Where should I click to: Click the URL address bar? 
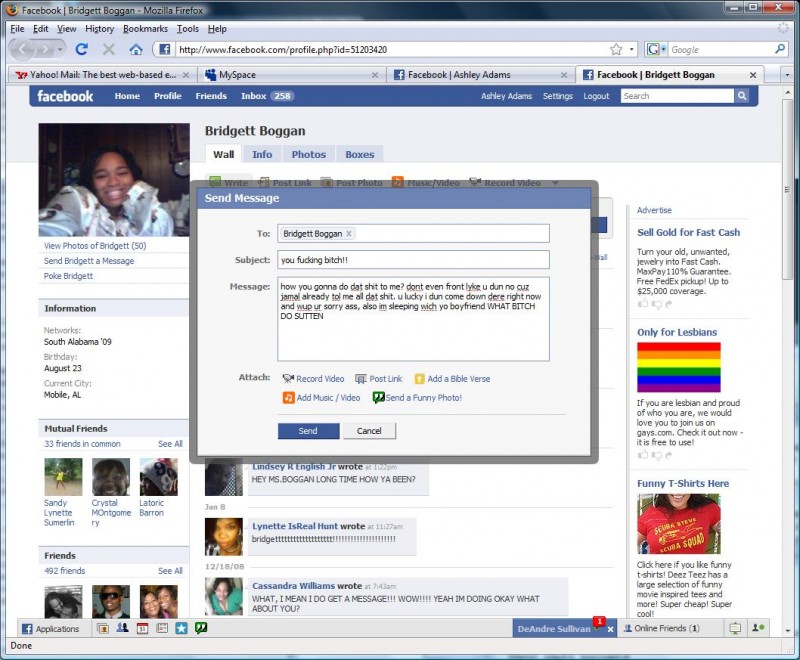tap(390, 49)
